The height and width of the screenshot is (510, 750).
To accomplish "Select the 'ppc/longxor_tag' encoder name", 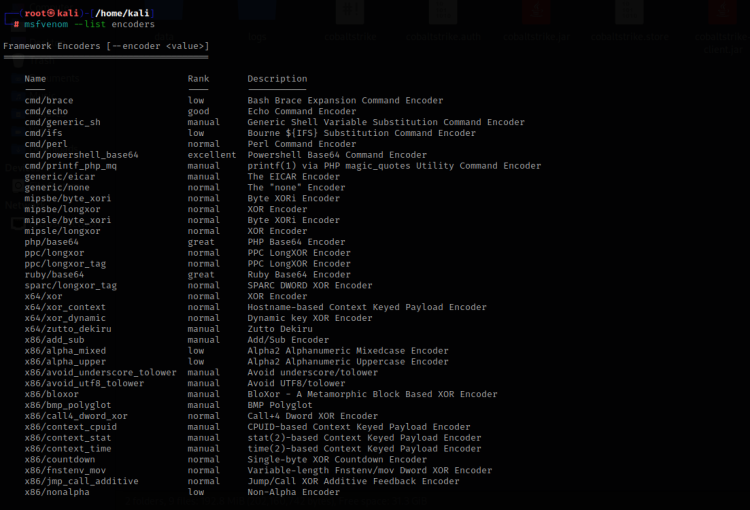I will click(x=66, y=264).
